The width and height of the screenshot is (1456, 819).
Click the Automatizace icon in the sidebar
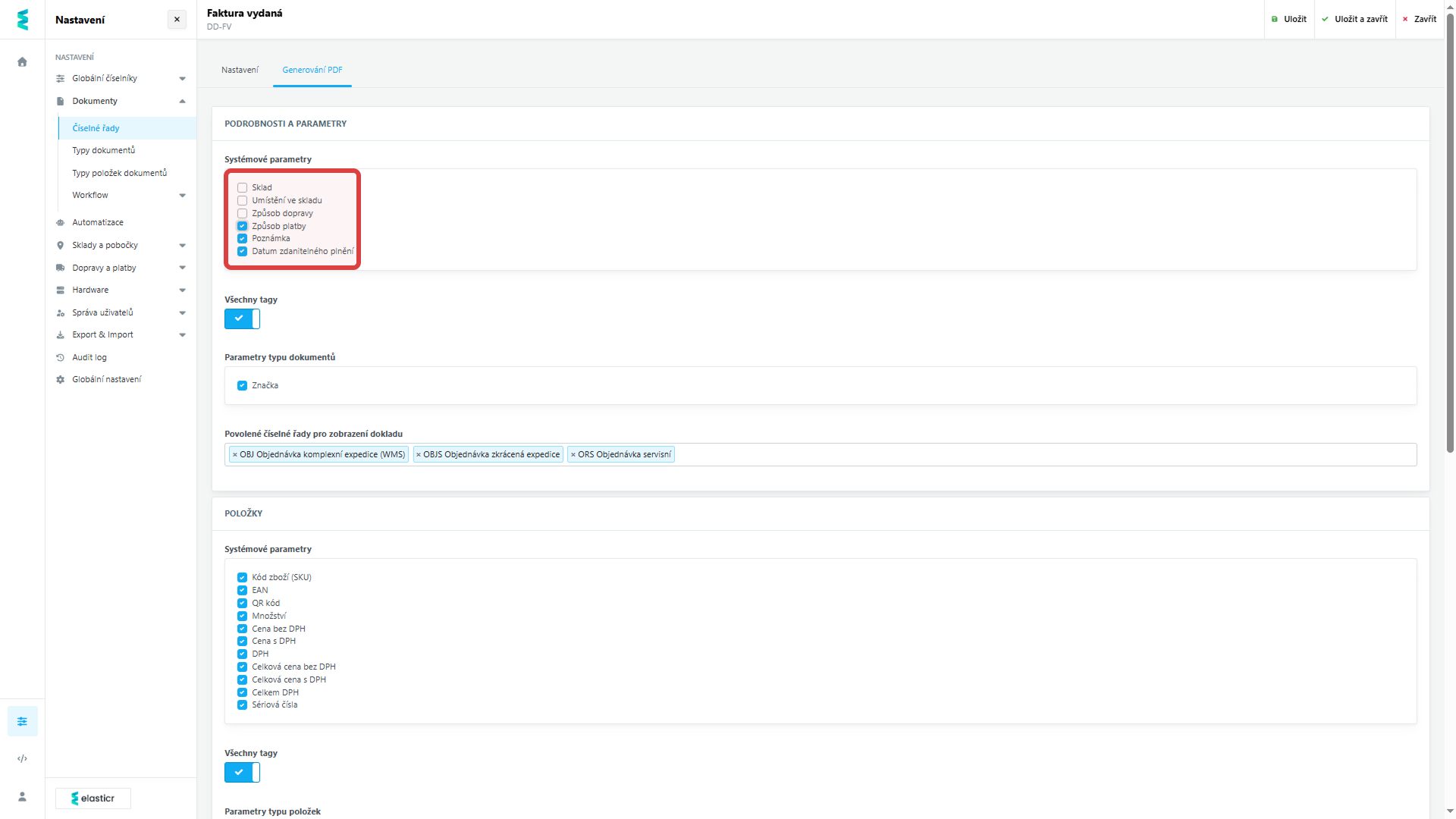click(60, 223)
